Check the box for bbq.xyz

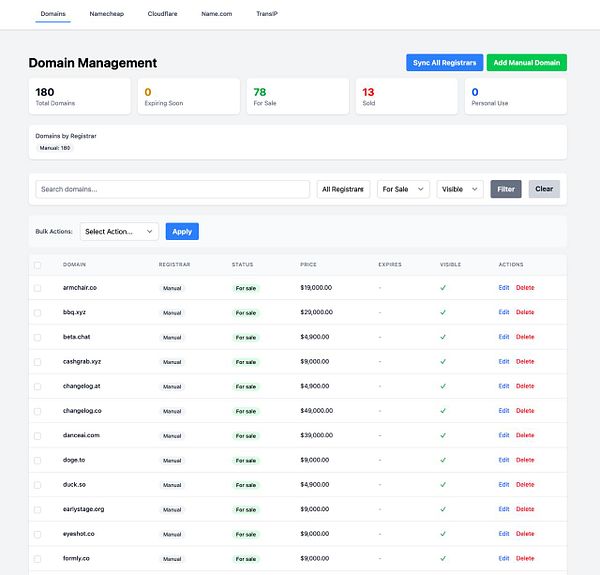(x=38, y=313)
